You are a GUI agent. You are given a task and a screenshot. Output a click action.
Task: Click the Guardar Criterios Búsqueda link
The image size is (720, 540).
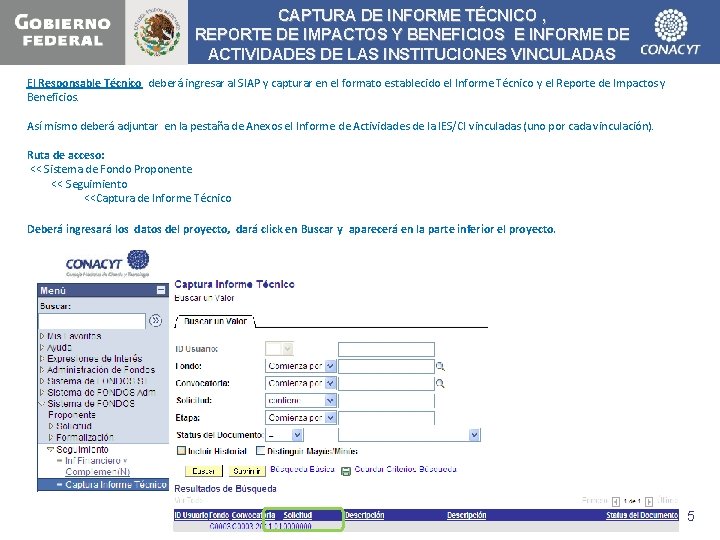click(405, 469)
